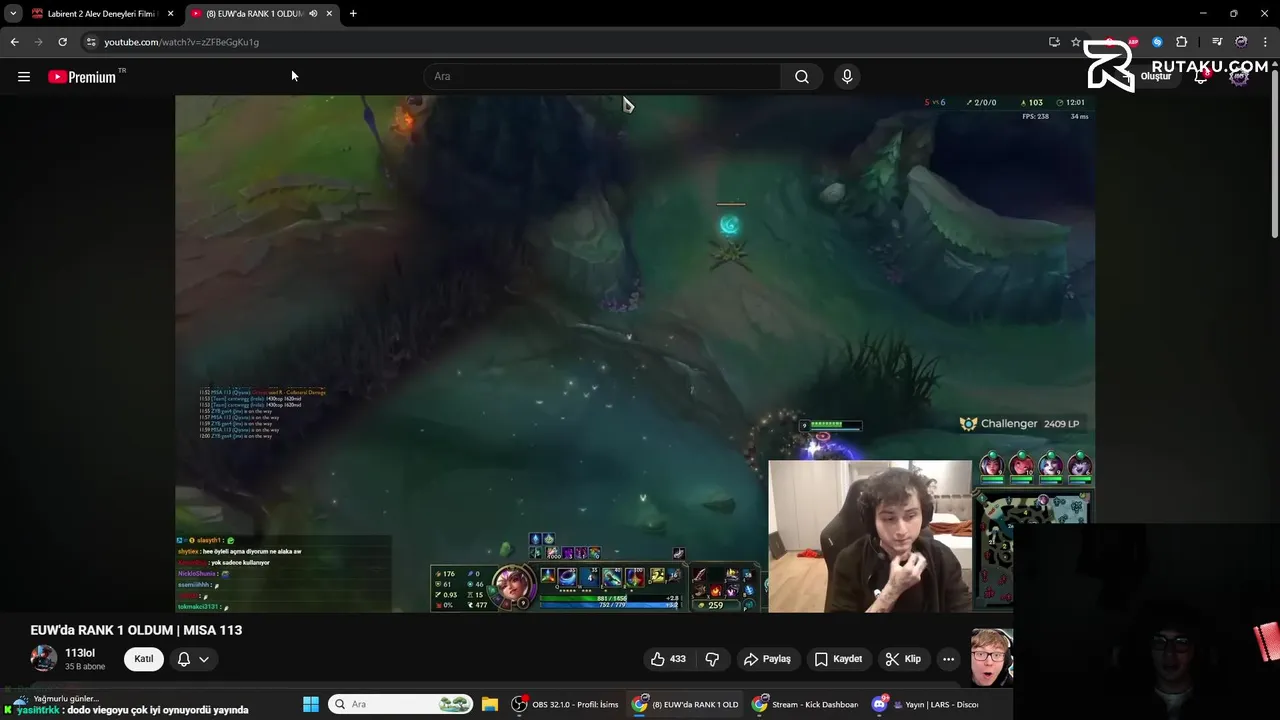Open Chrome three-dot main menu
1280x720 pixels.
[x=1266, y=42]
